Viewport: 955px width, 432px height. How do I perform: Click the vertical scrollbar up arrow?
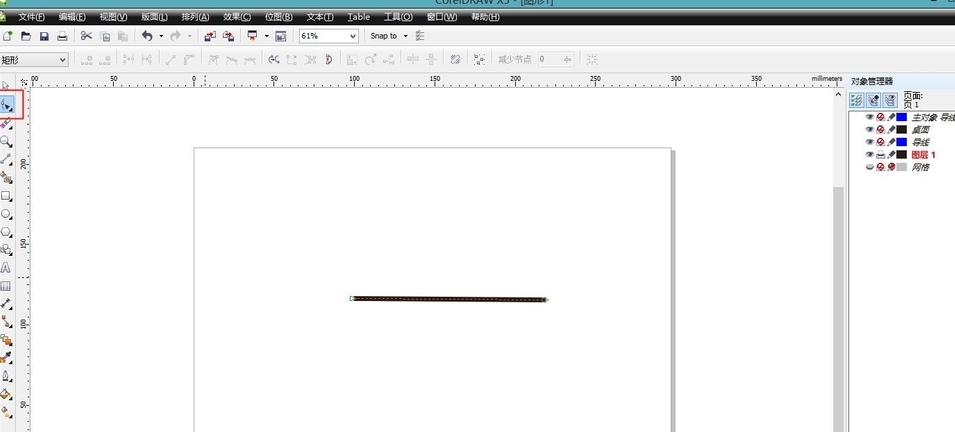point(839,94)
